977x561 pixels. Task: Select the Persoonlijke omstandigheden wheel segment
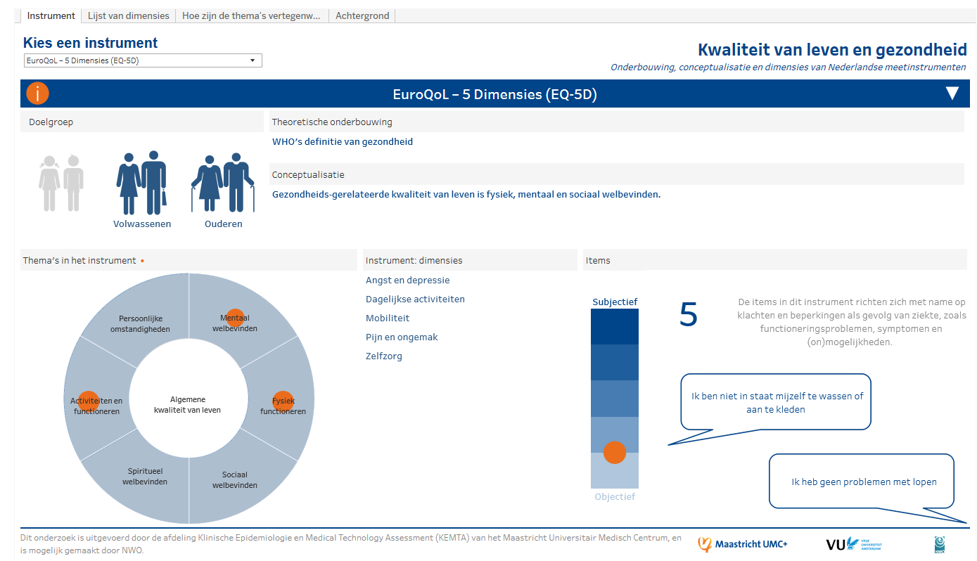click(x=140, y=324)
